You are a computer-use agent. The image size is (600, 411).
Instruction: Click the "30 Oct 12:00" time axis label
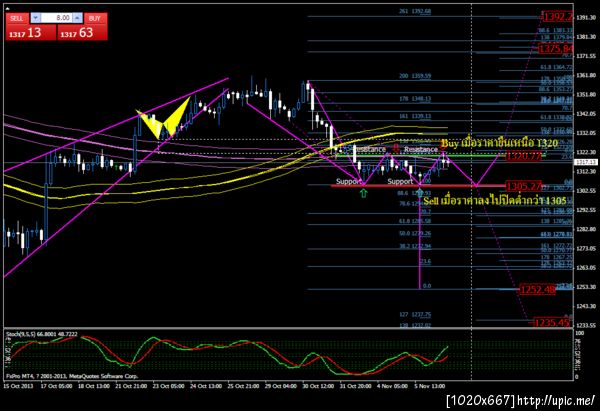318,386
